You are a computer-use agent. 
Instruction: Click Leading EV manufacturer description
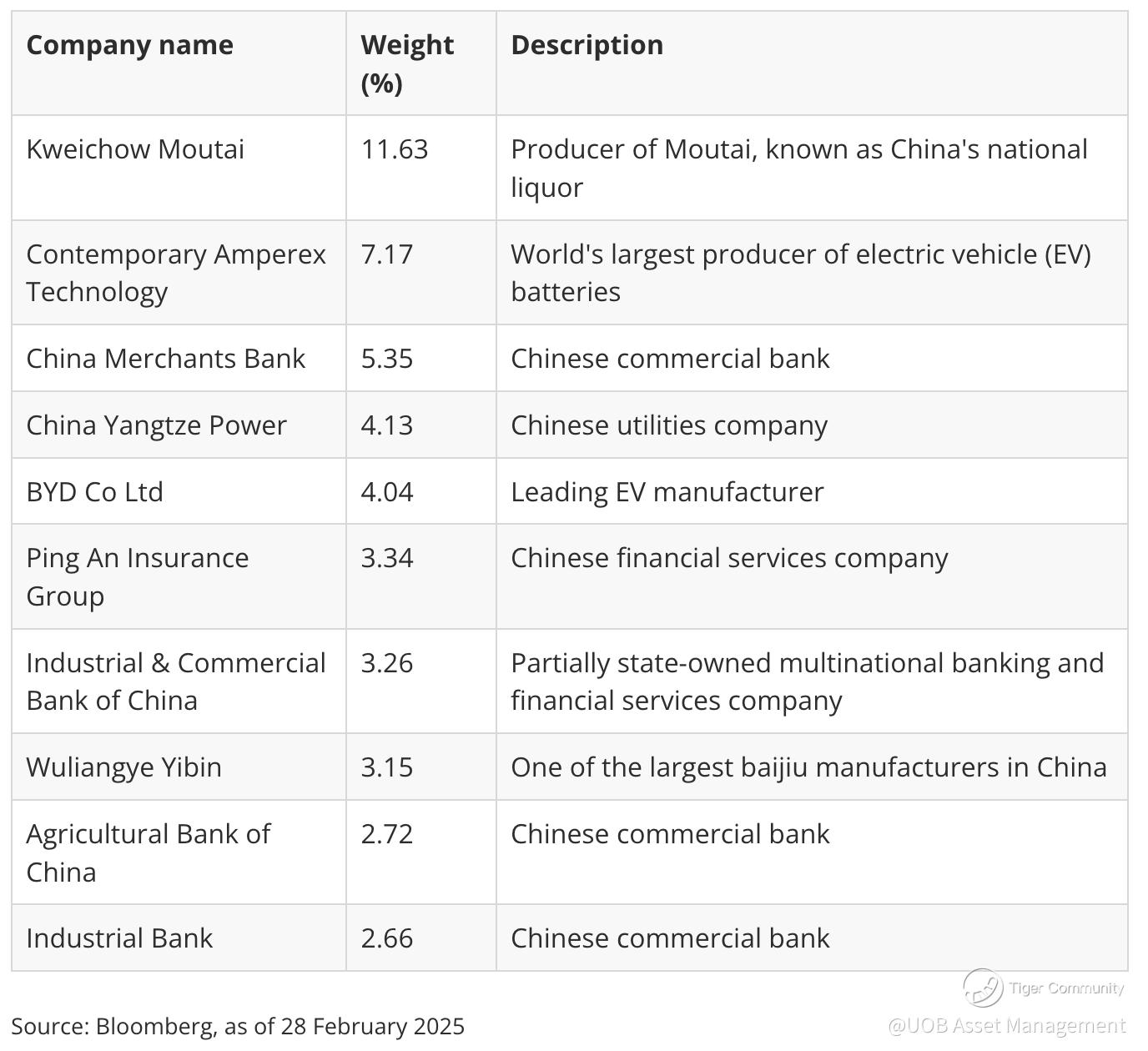pos(667,492)
